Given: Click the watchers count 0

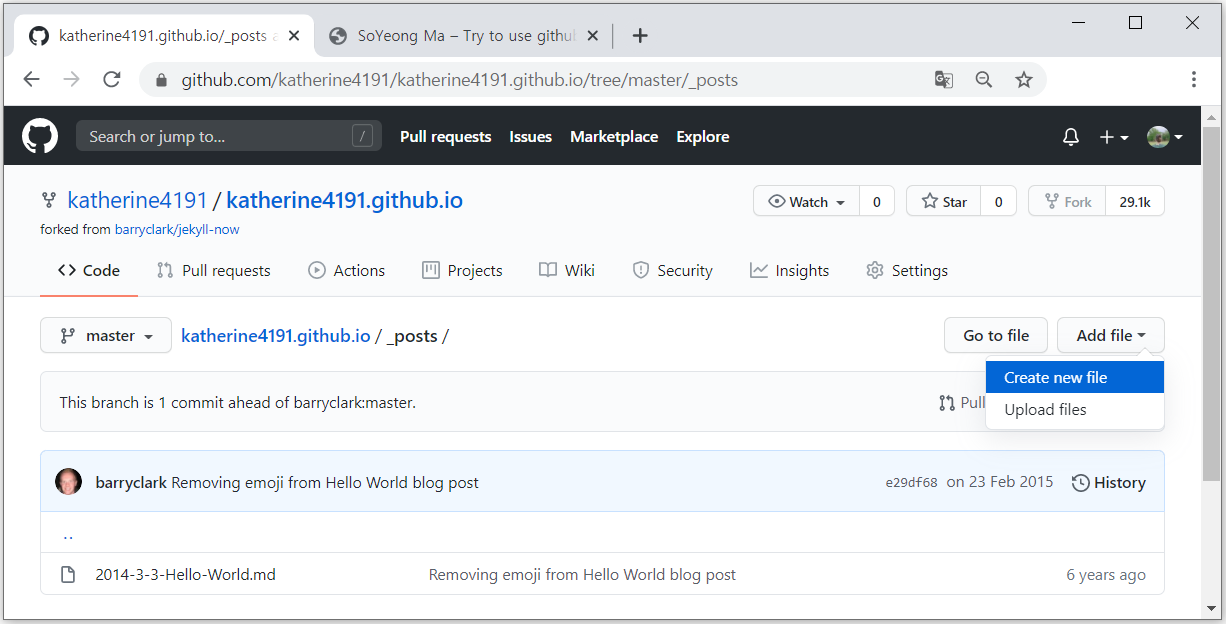Looking at the screenshot, I should [x=877, y=202].
